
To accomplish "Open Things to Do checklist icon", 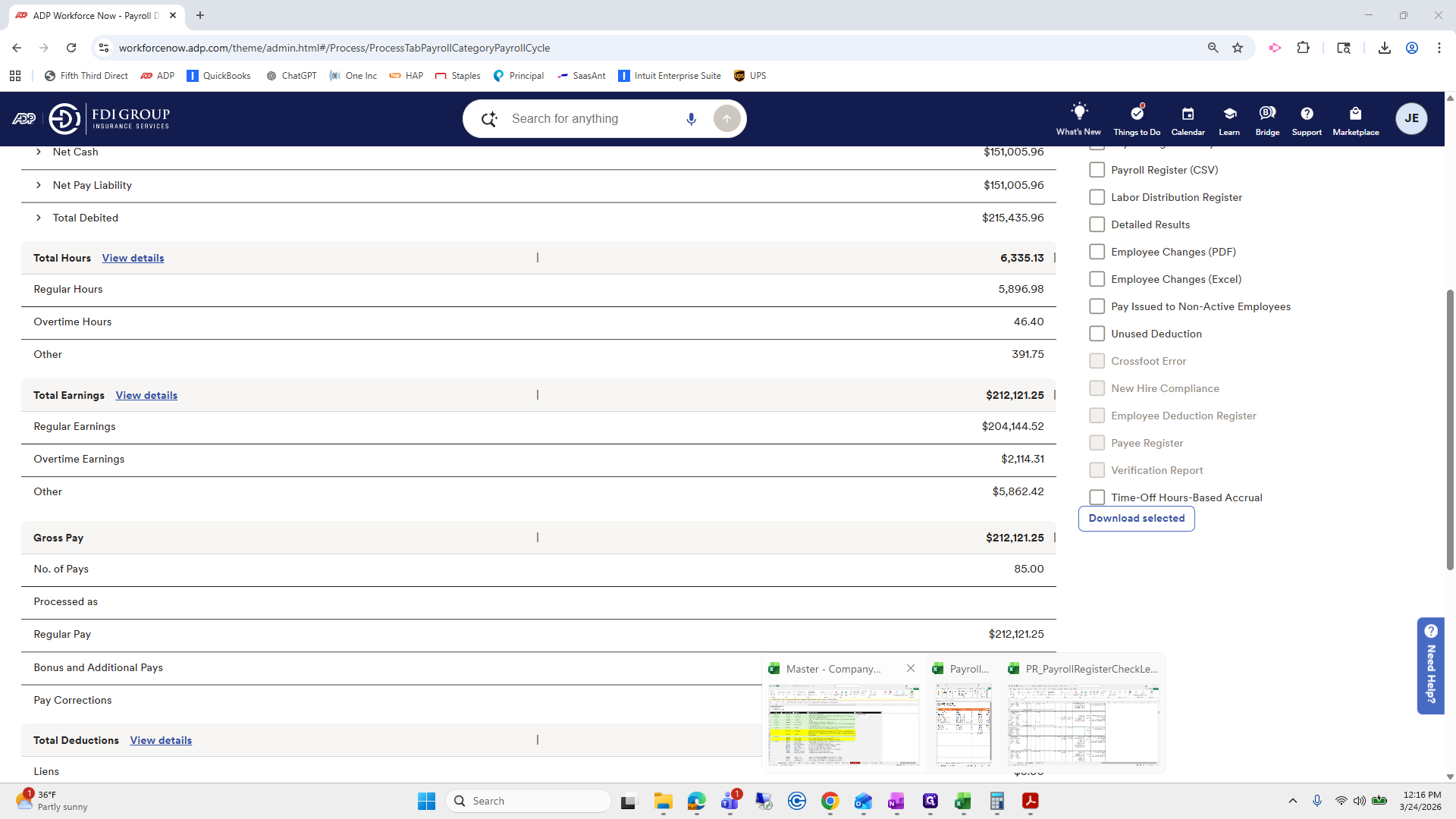I will pos(1136,114).
